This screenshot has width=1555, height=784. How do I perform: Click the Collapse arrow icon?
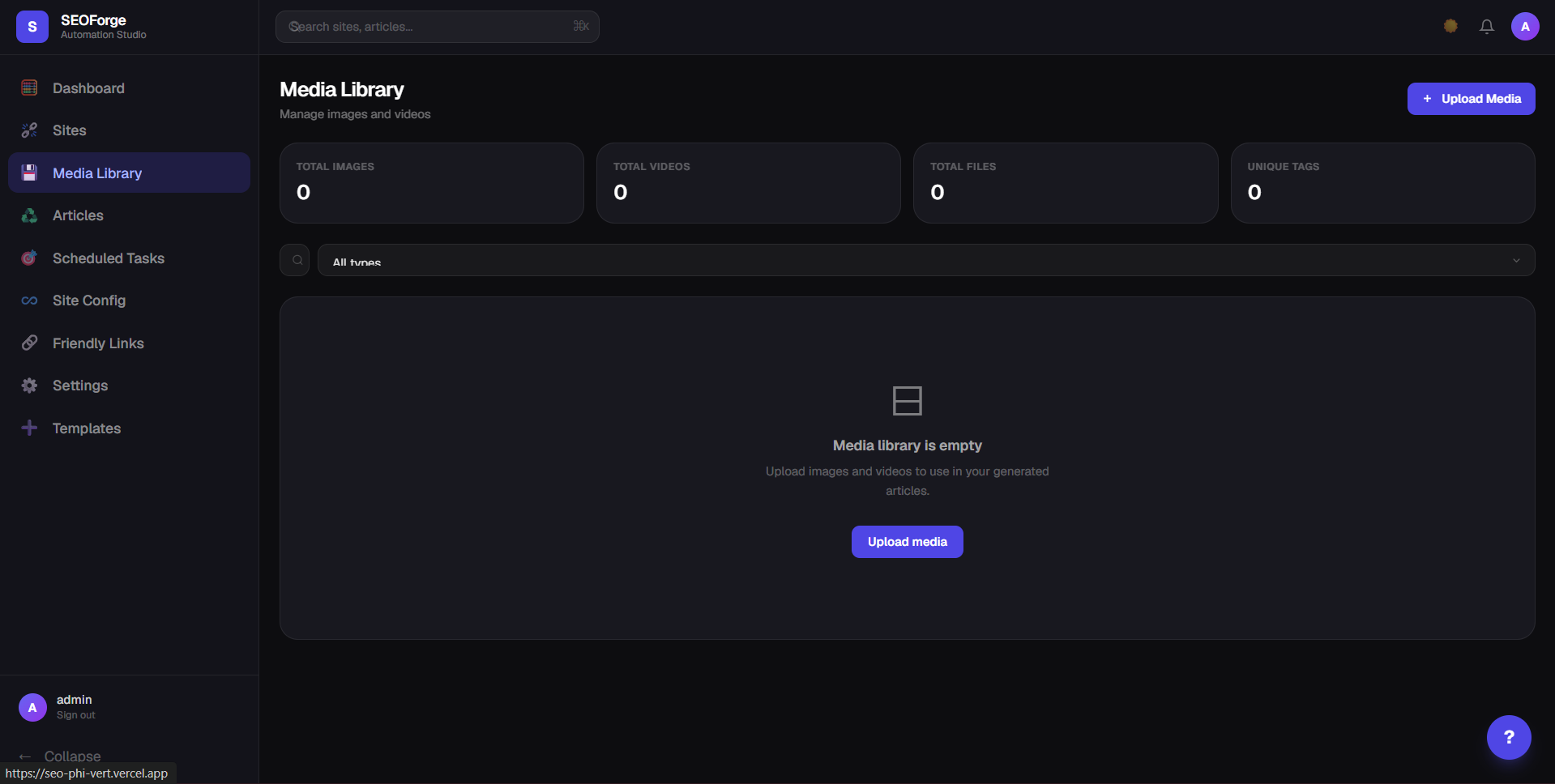(25, 756)
